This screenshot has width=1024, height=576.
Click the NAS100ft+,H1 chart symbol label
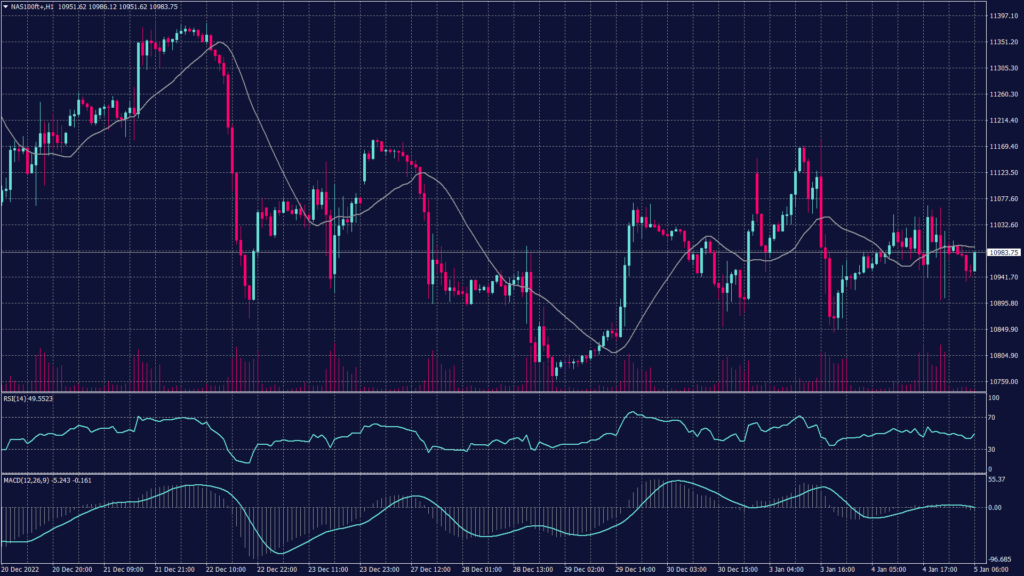point(36,7)
